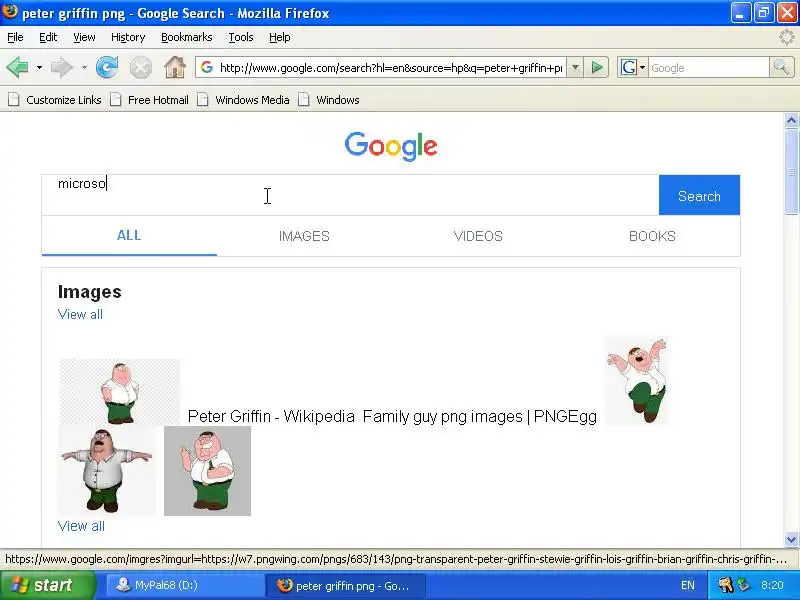800x600 pixels.
Task: Open the Free Hotmail bookmark
Action: 150,99
